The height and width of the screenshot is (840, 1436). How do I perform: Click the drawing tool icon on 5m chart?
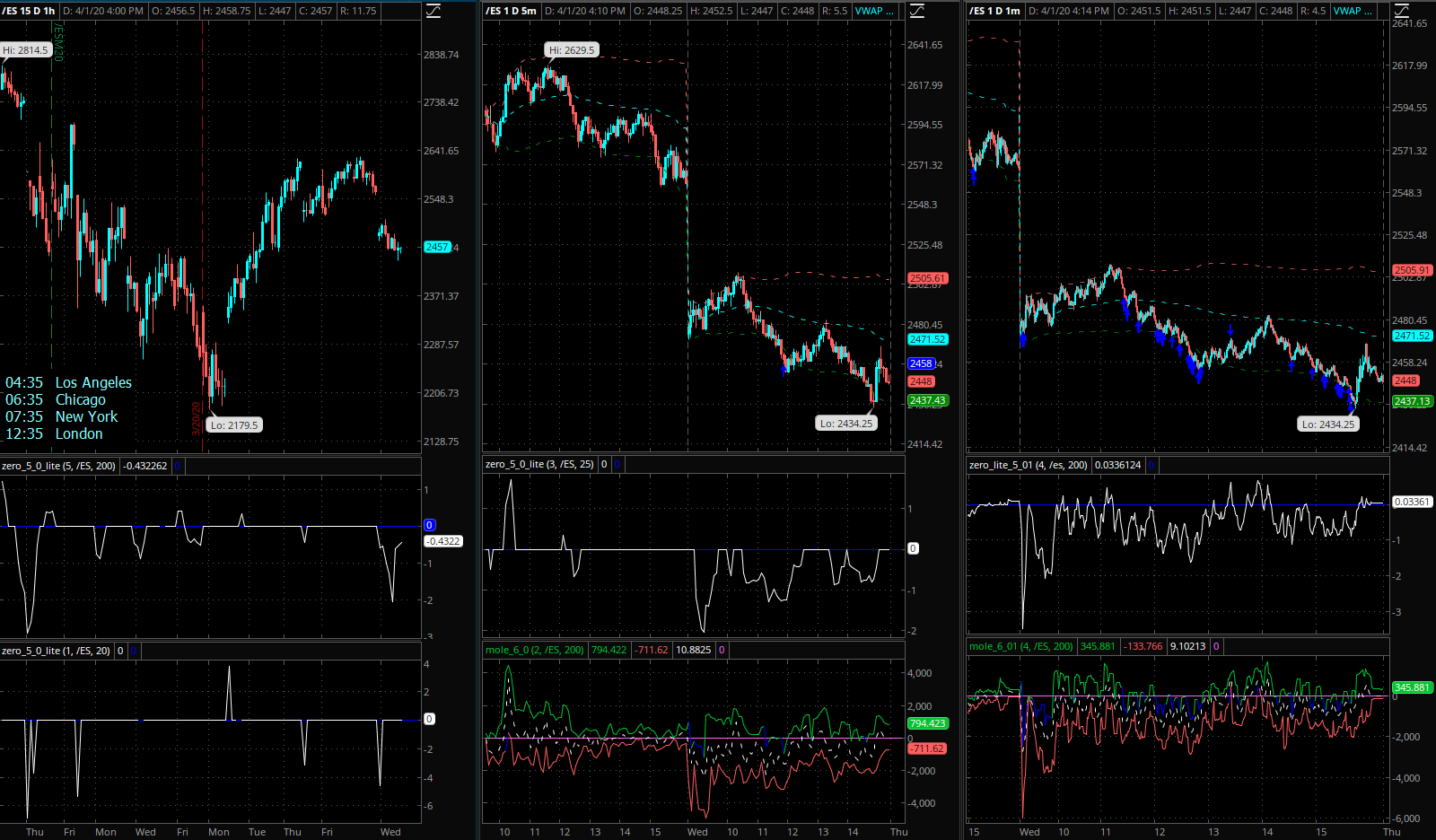coord(916,11)
